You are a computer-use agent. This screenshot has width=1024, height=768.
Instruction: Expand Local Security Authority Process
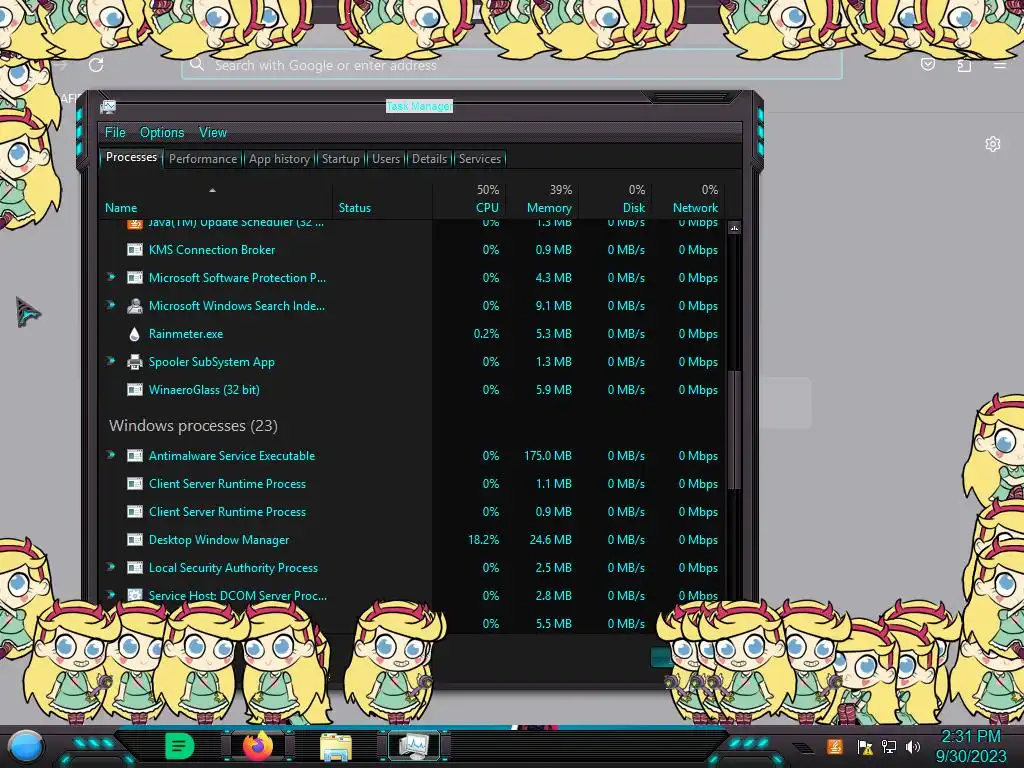click(x=111, y=568)
